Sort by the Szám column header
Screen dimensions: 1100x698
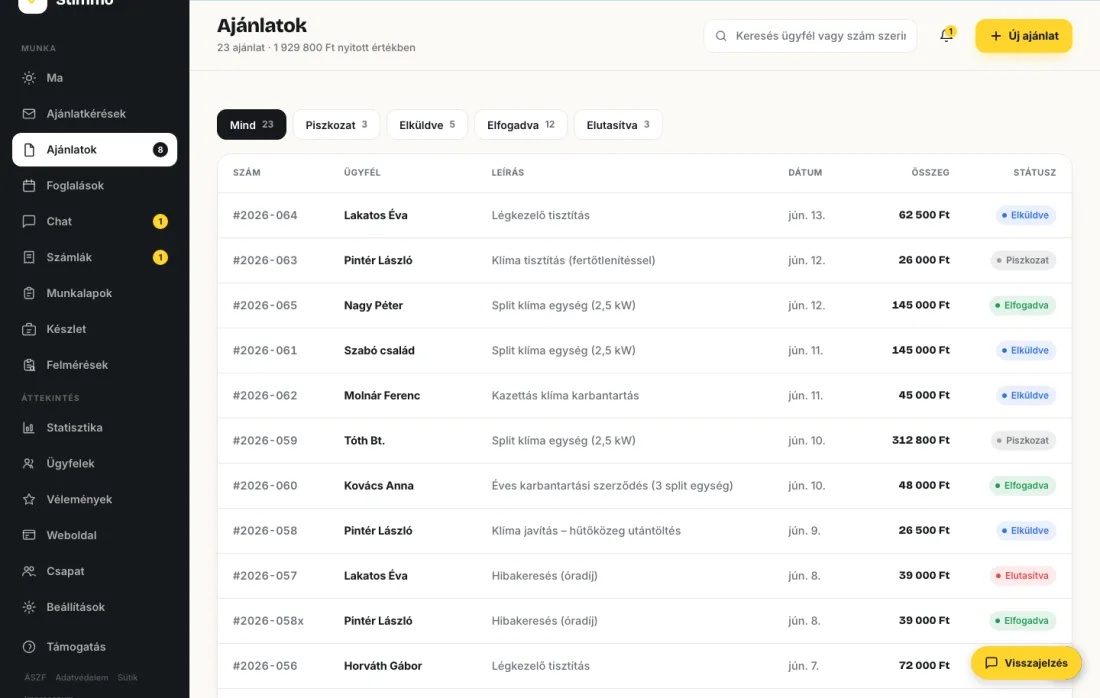coord(246,173)
